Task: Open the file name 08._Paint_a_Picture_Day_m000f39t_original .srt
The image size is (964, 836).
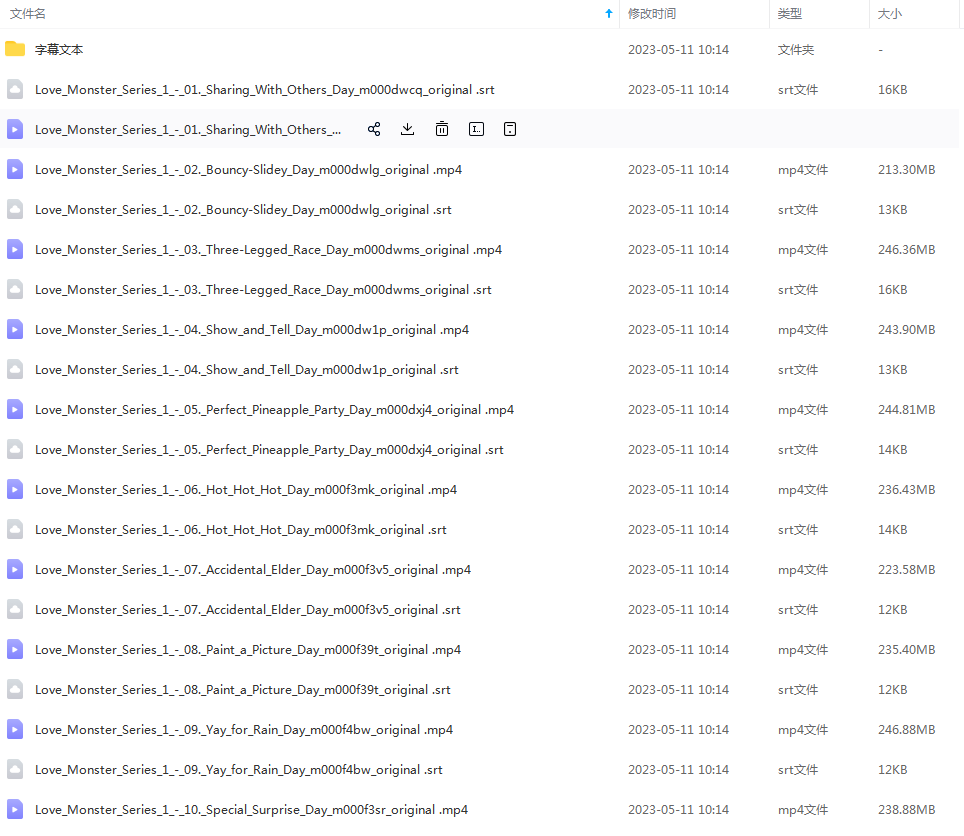Action: [x=243, y=690]
